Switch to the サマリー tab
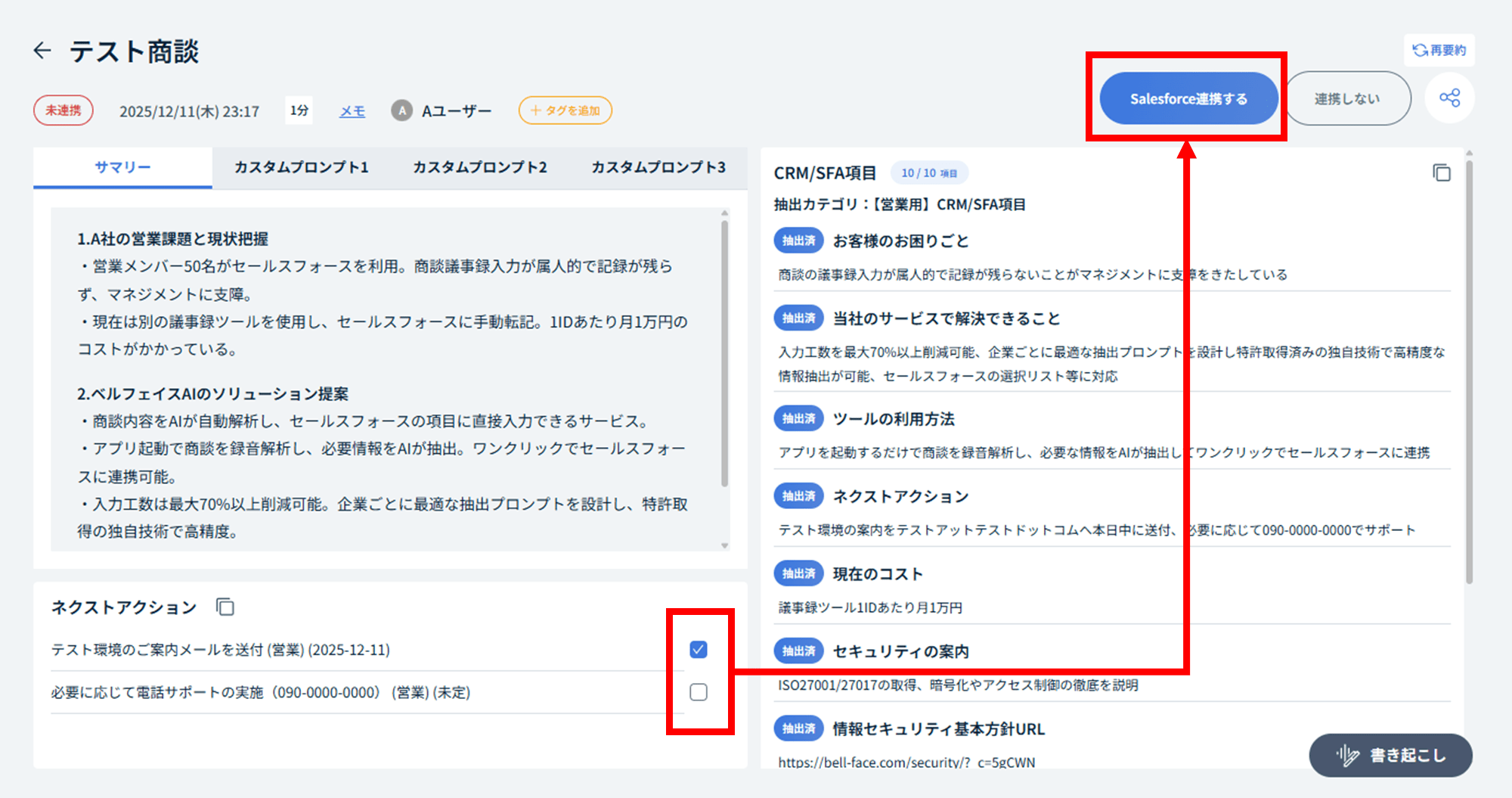1512x798 pixels. click(122, 167)
